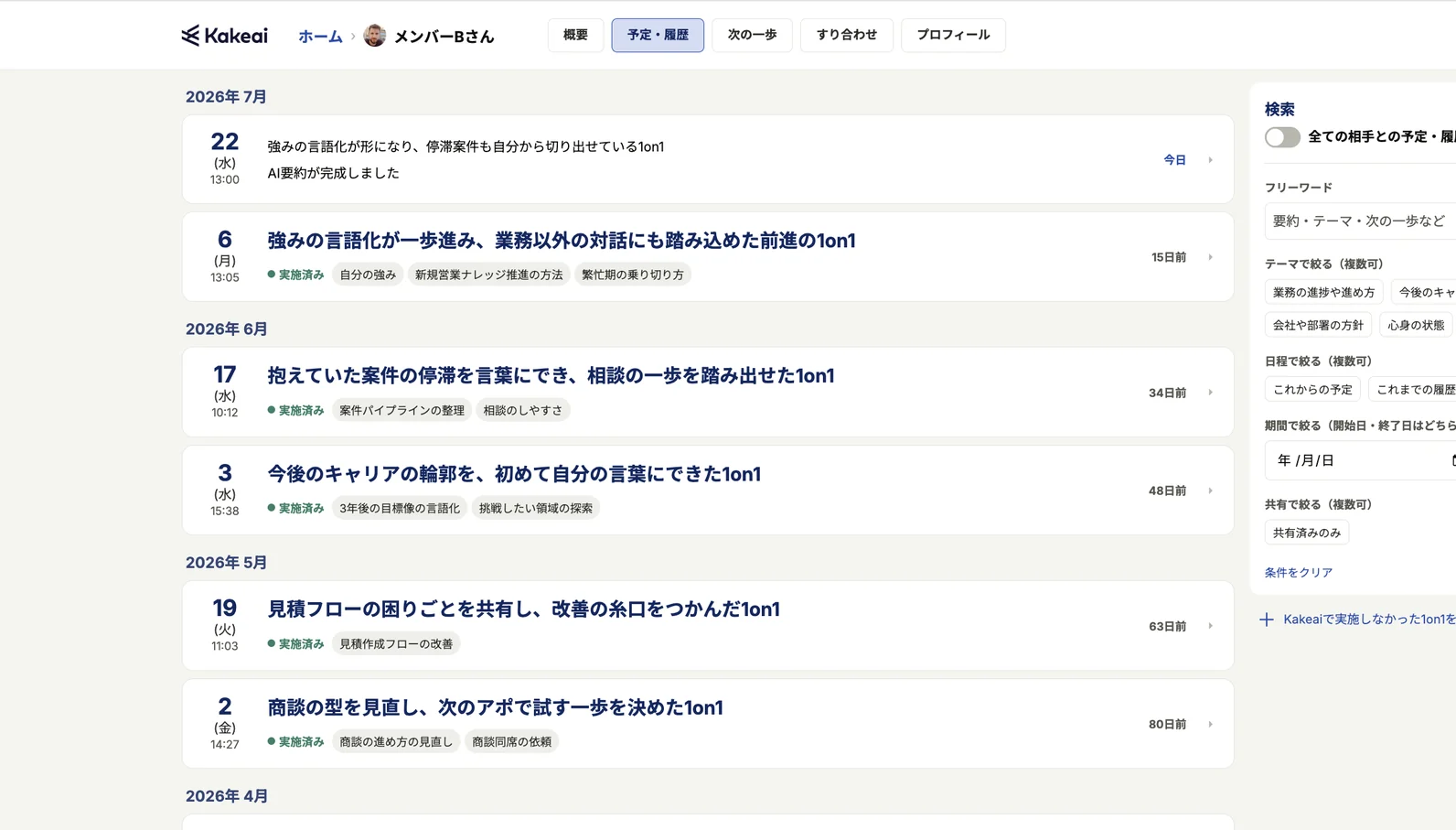Click the 条件をクリア link
This screenshot has width=1456, height=830.
[x=1298, y=573]
